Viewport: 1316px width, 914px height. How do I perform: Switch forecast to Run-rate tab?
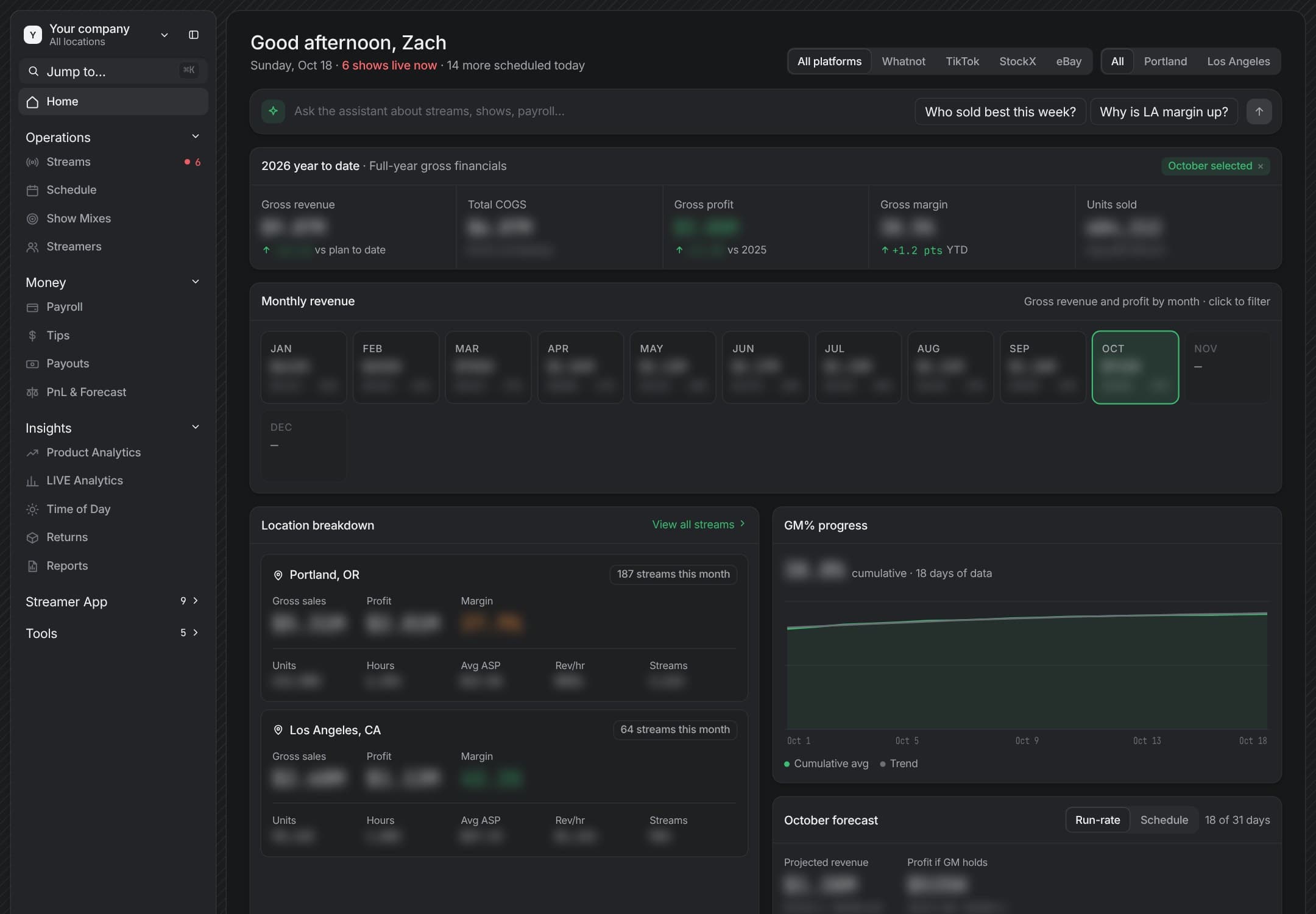(x=1097, y=820)
